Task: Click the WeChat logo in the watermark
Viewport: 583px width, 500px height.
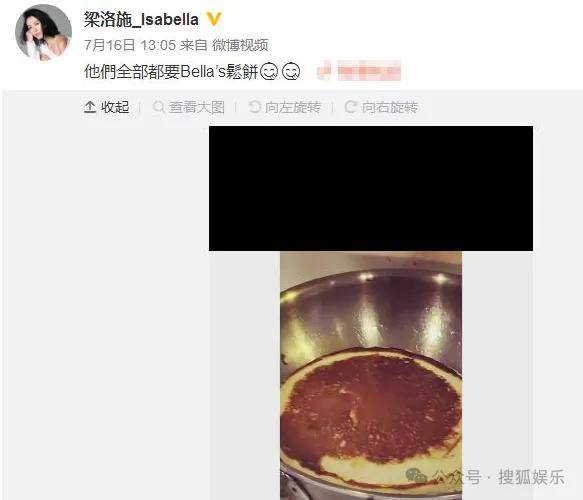Action: (x=416, y=476)
